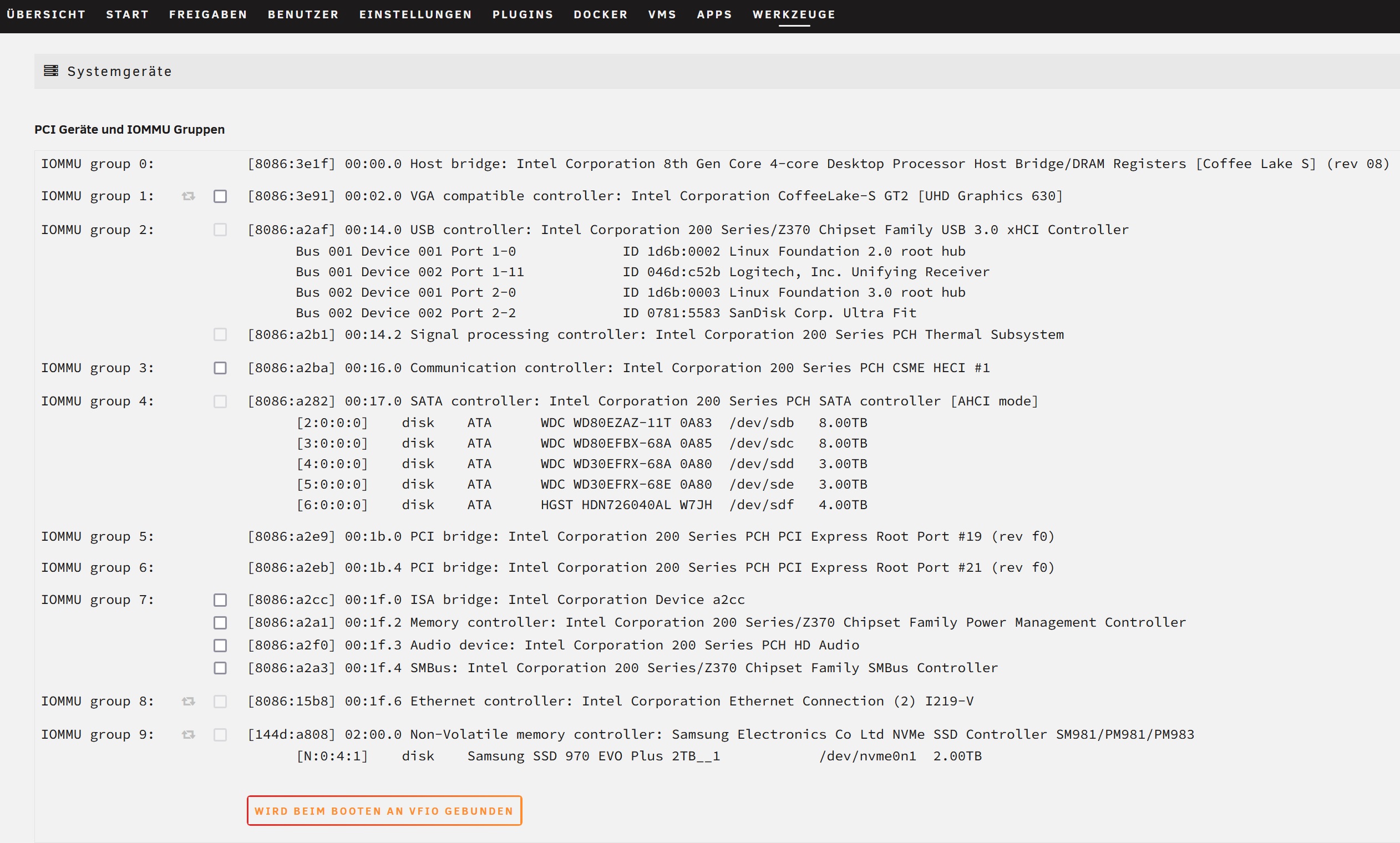This screenshot has width=1400, height=843.
Task: Click the Host bridge 00:00.0 entry
Action: pyautogui.click(x=818, y=164)
